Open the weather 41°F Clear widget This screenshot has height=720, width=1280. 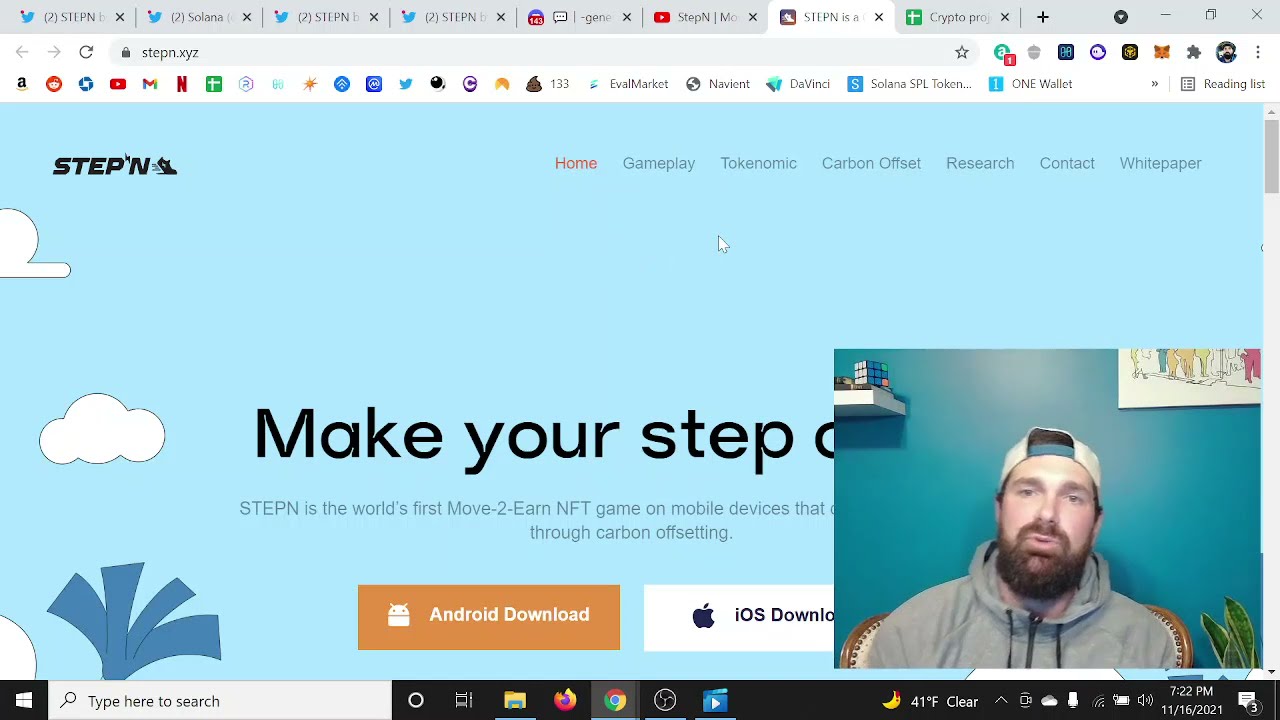click(x=930, y=701)
